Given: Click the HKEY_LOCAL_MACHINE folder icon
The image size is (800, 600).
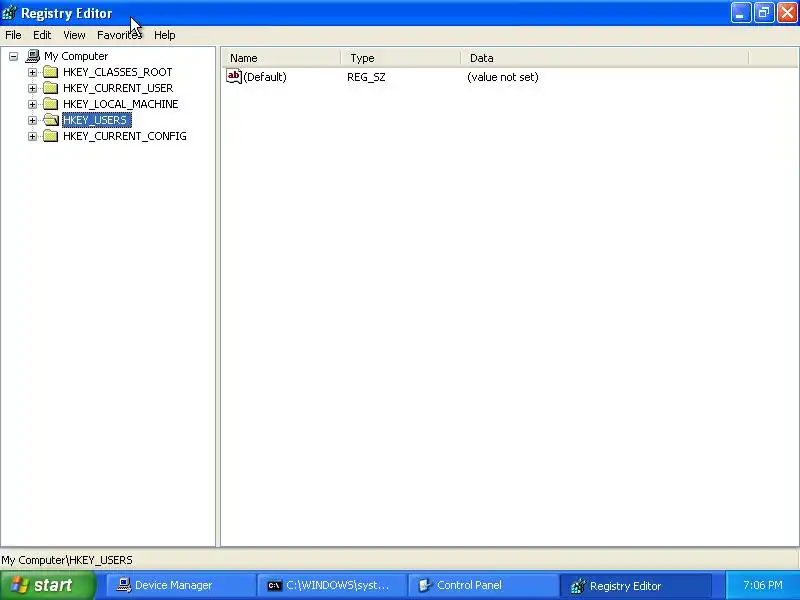Looking at the screenshot, I should (51, 104).
